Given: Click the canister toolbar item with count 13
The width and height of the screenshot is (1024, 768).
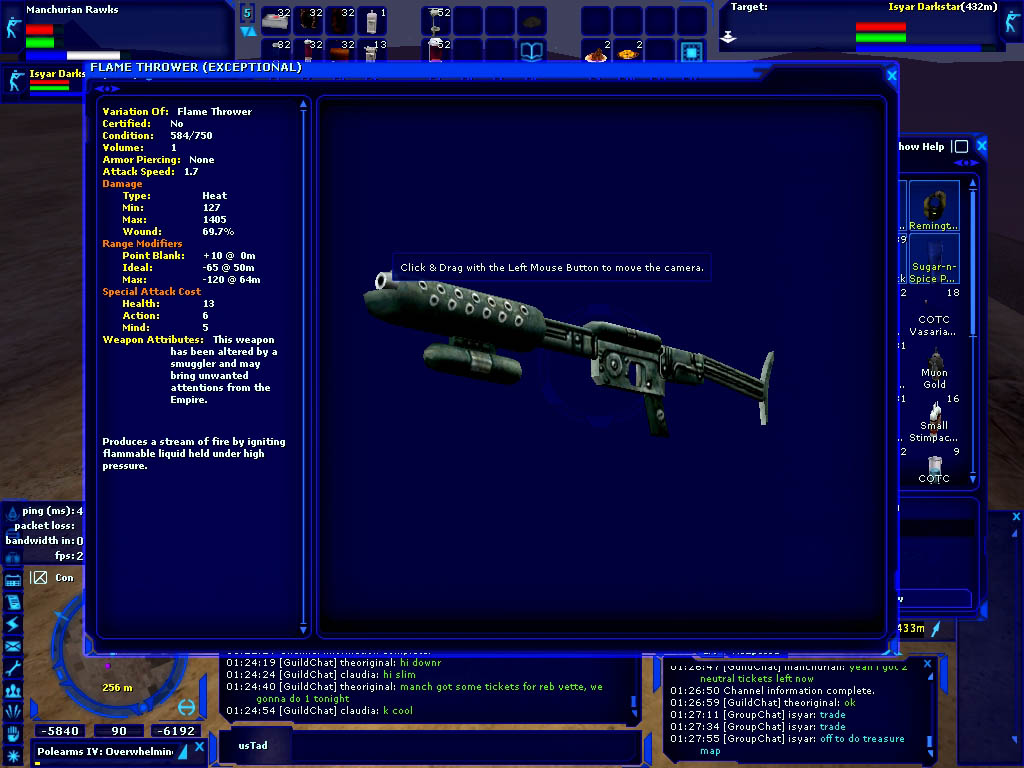Looking at the screenshot, I should pyautogui.click(x=372, y=51).
